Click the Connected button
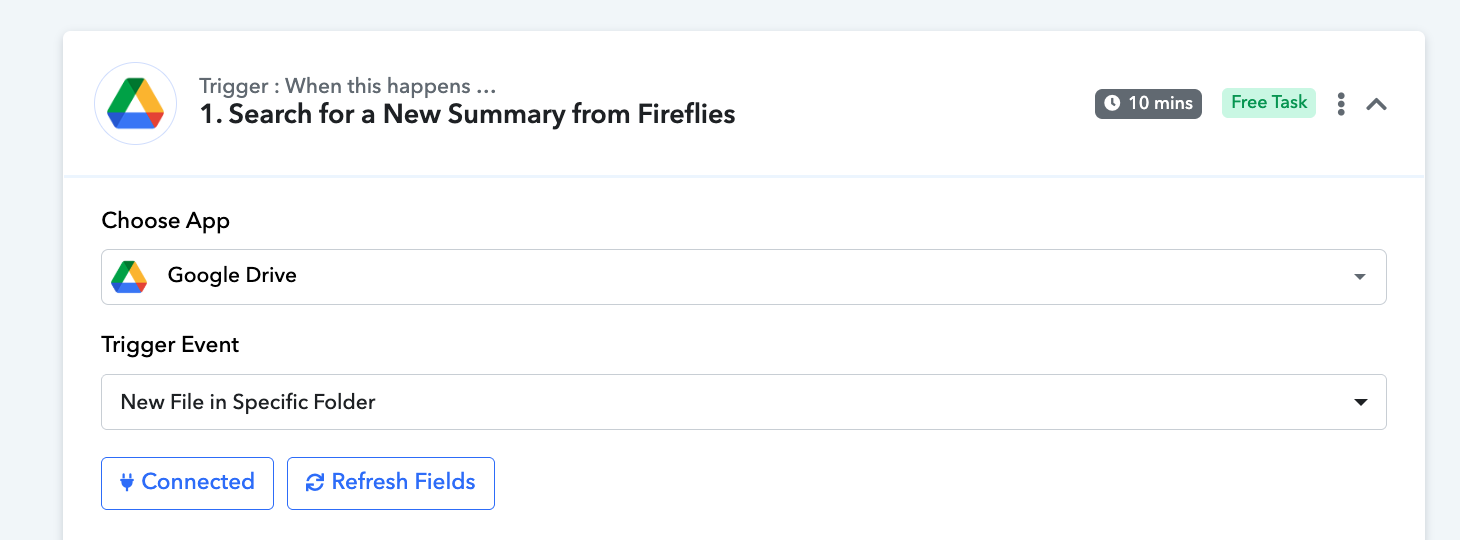This screenshot has width=1460, height=540. click(187, 482)
